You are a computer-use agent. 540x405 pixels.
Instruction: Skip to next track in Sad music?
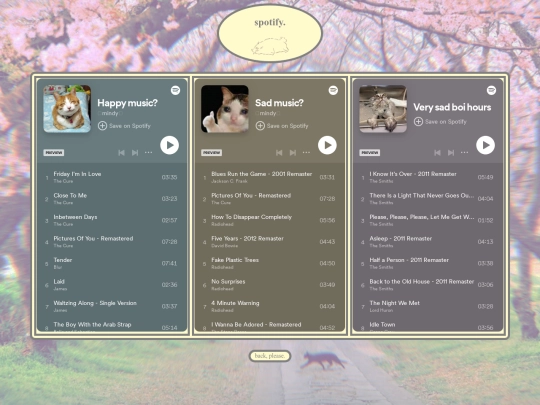[293, 153]
